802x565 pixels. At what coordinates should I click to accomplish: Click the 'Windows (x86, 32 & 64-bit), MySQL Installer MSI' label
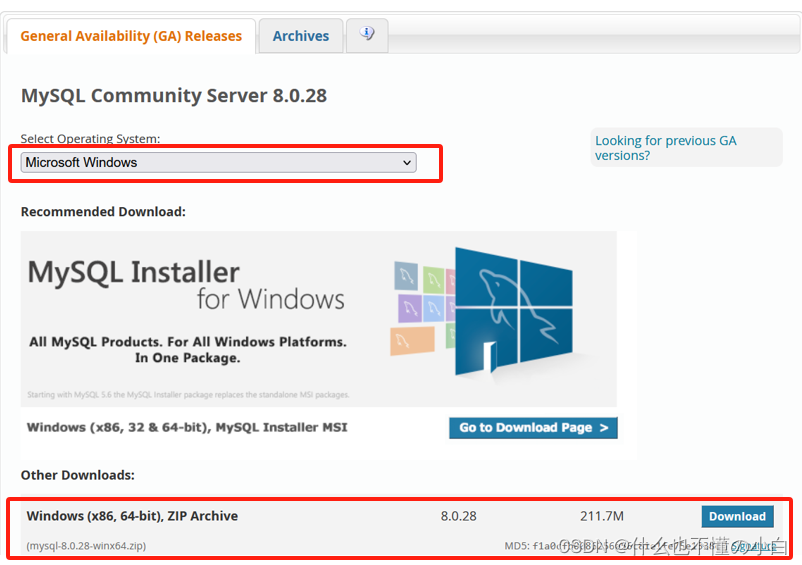[187, 427]
